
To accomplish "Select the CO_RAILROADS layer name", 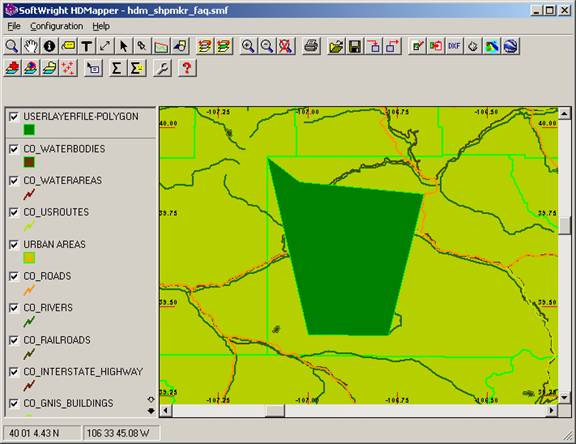I will 57,340.
